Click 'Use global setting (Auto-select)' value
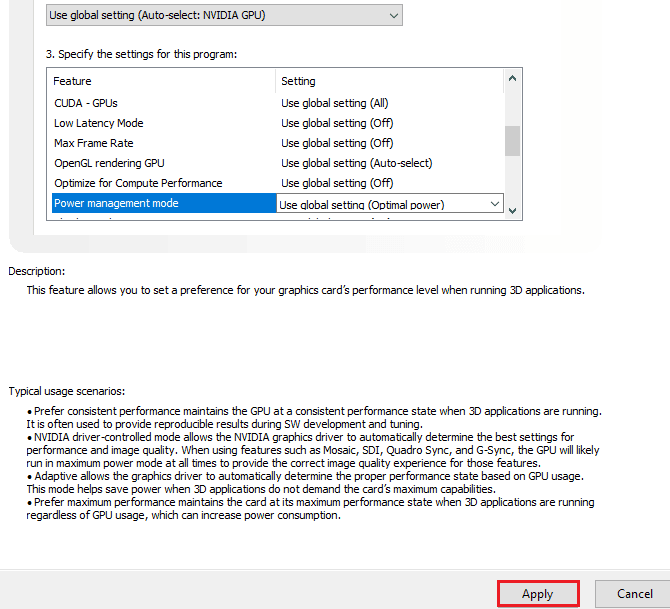The image size is (670, 609). point(357,163)
